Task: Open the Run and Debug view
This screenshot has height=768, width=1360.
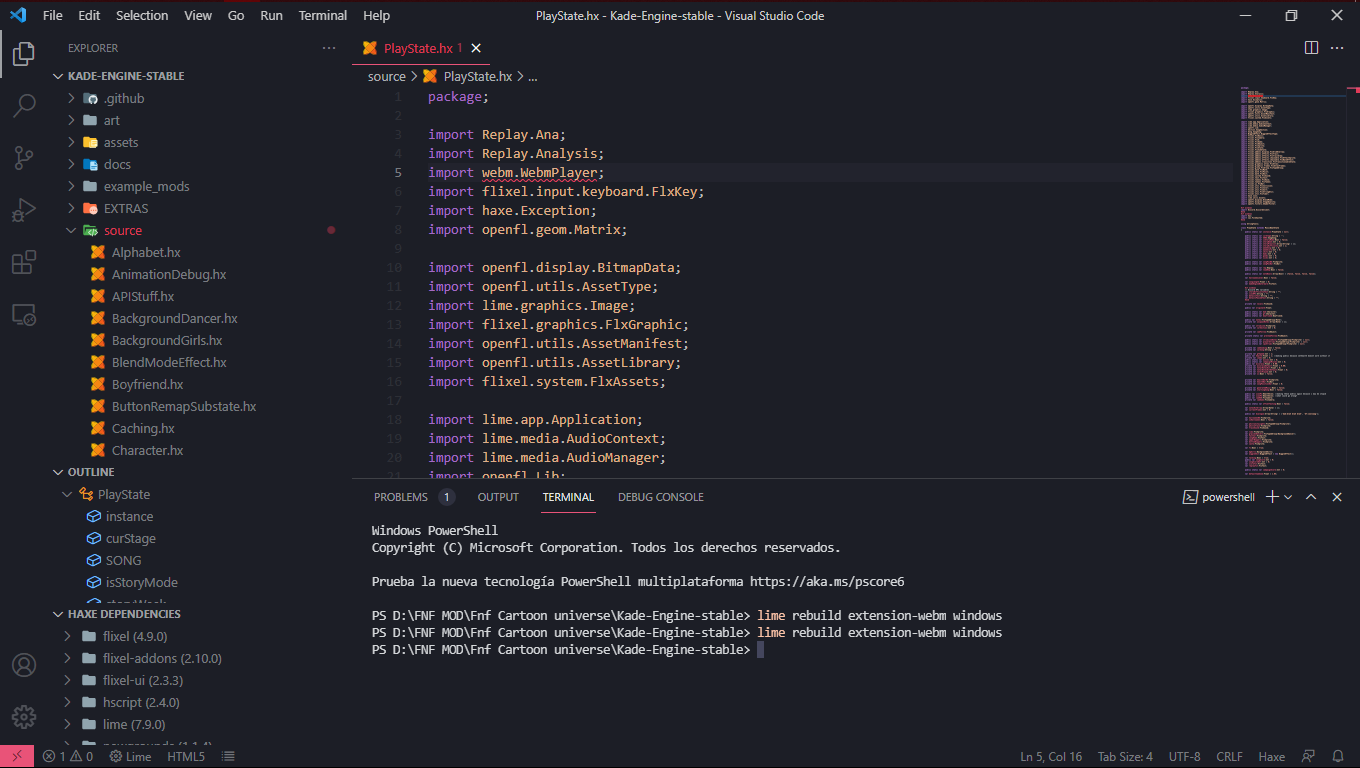Action: click(x=24, y=209)
